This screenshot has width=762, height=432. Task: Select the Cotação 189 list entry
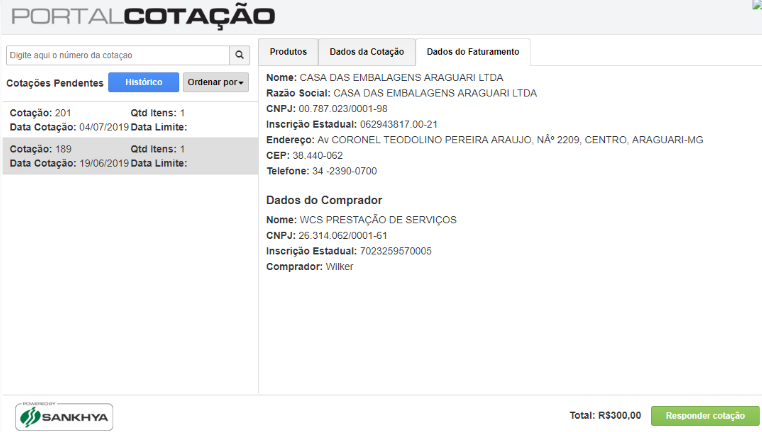click(130, 156)
